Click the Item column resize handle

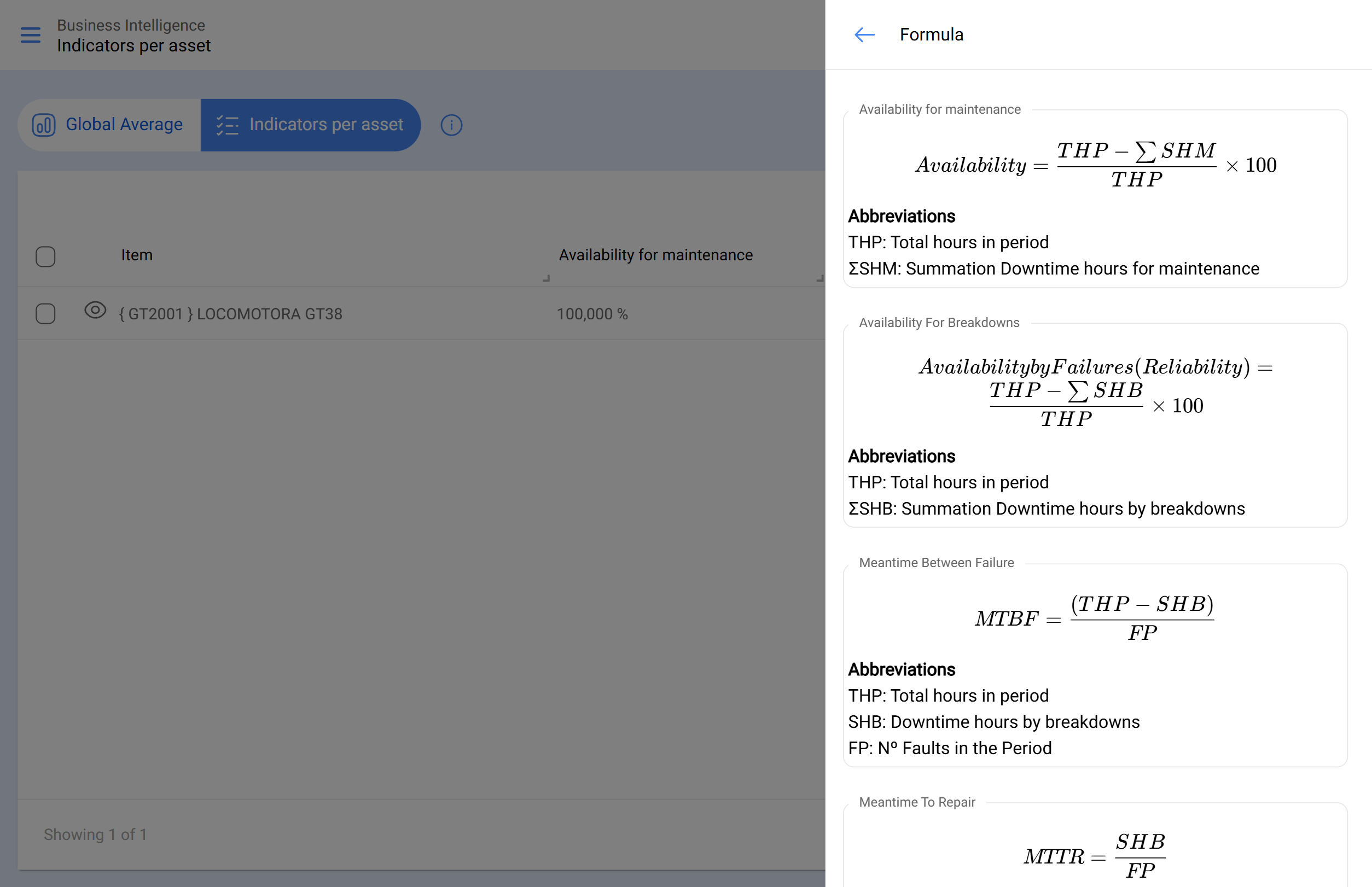pos(546,278)
